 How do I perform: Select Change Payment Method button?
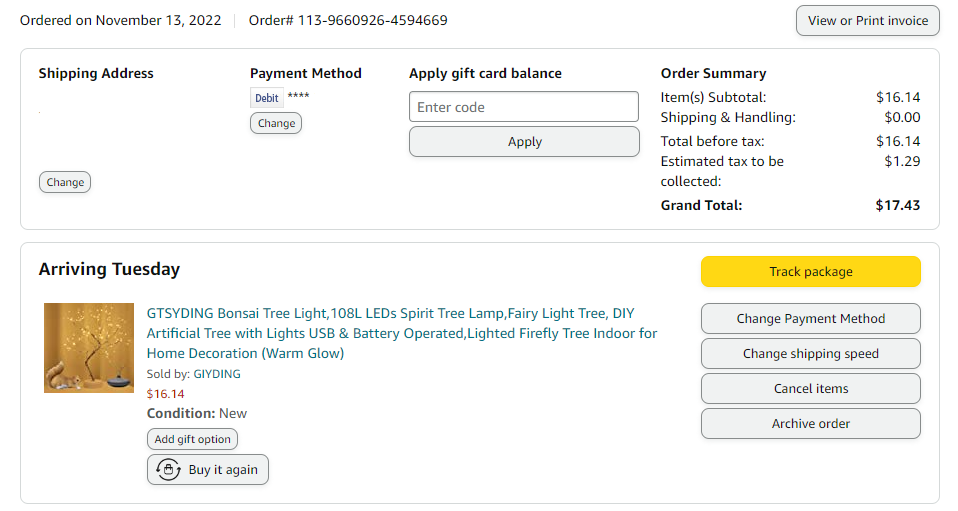[810, 319]
